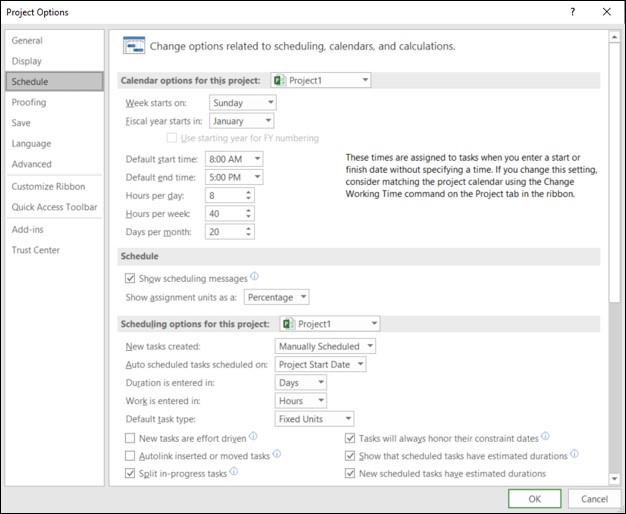Uncheck Split in-progress tasks
The image size is (626, 514).
tap(130, 473)
